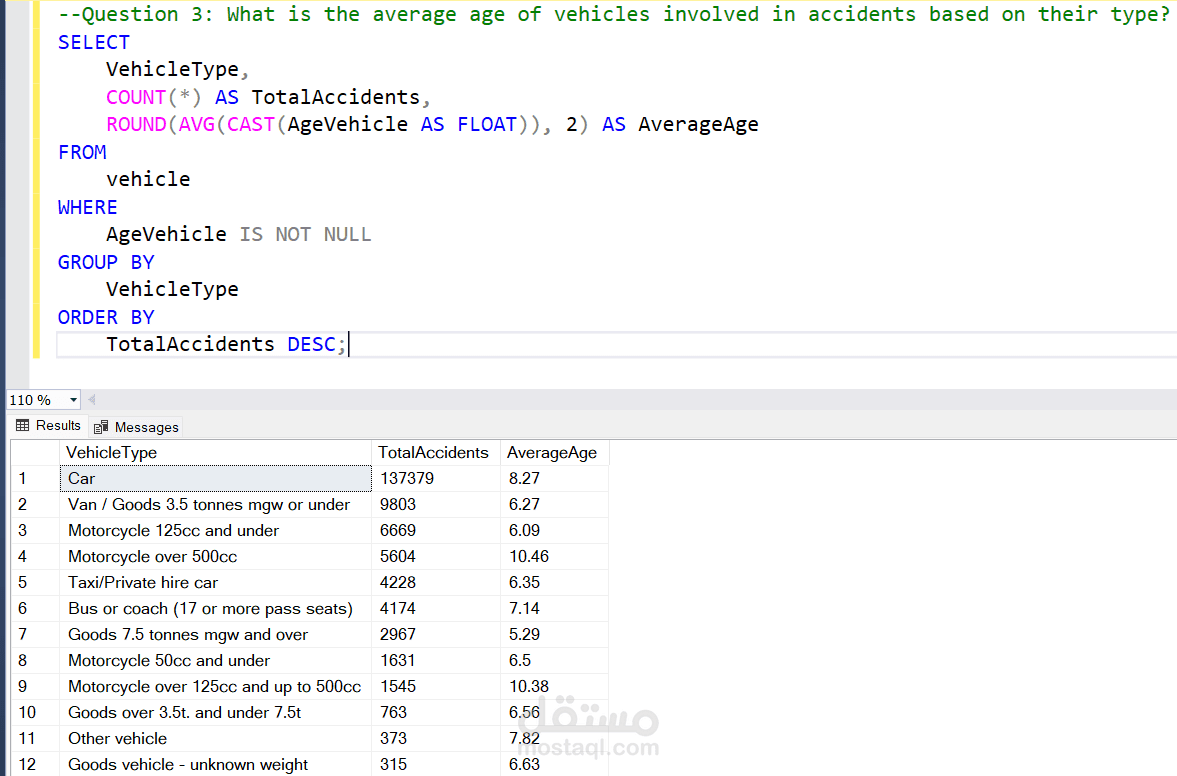Click TotalAccidents value 6669
The height and width of the screenshot is (776, 1177).
436,531
